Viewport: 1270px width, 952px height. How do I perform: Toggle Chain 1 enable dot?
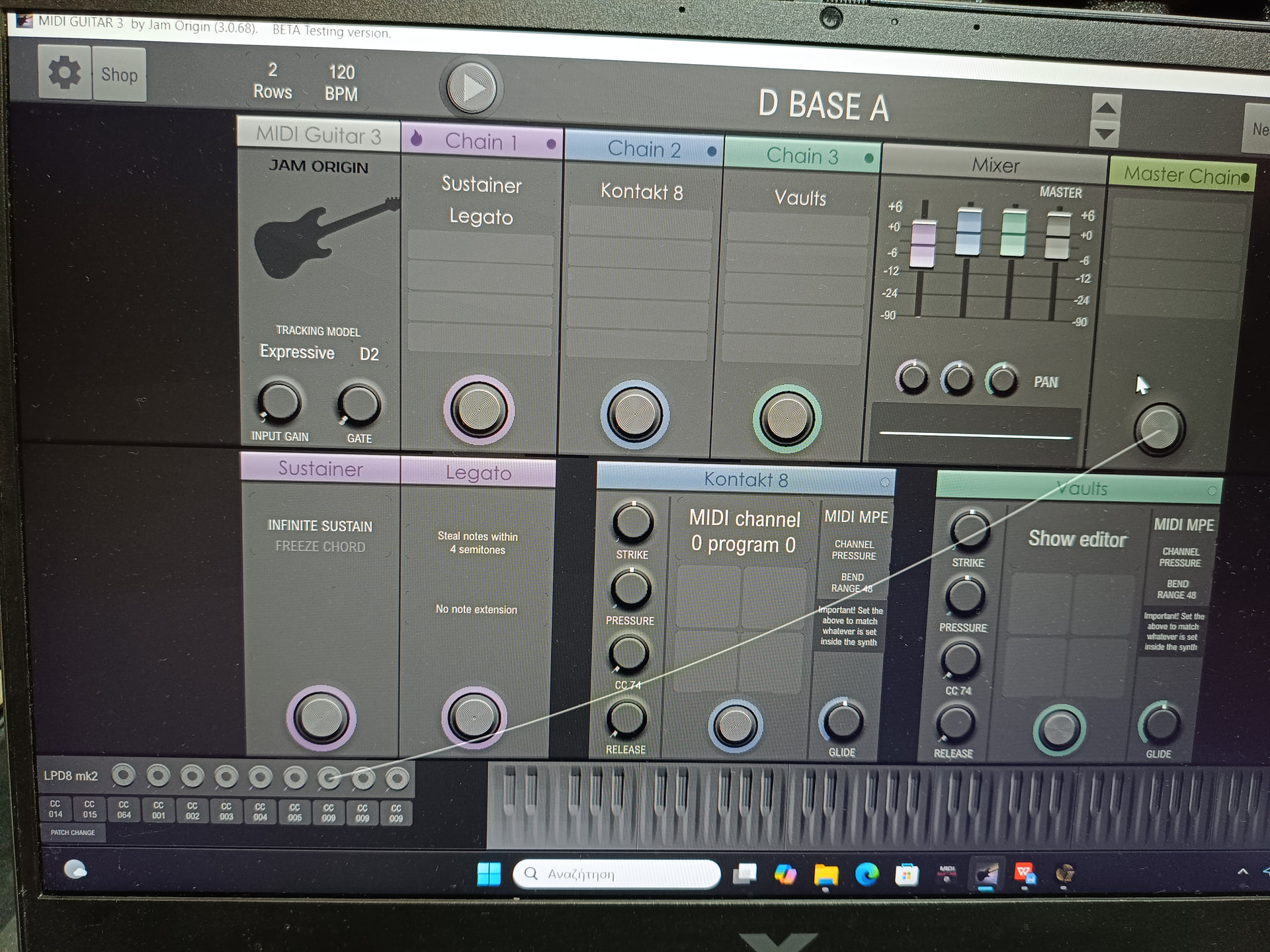coord(551,144)
